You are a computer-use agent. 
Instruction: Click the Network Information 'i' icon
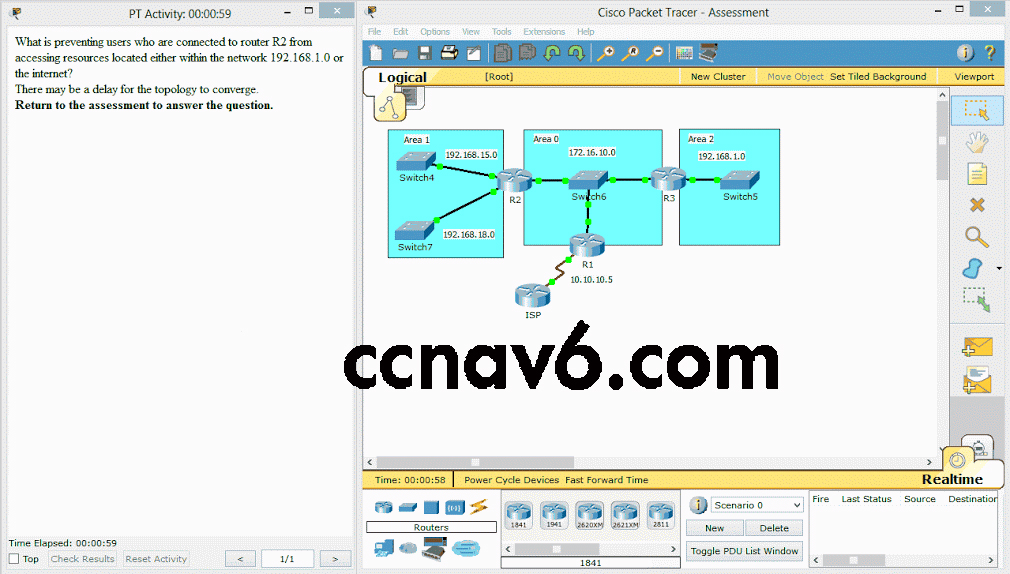(965, 53)
